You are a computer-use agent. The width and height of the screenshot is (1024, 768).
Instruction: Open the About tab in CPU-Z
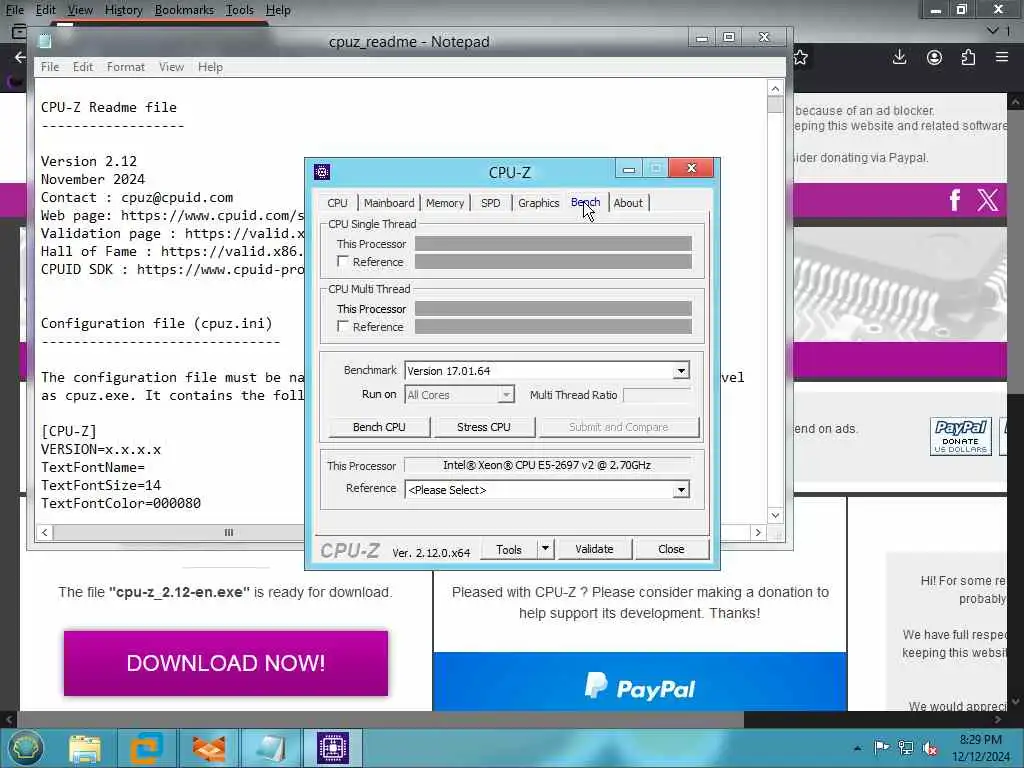pos(628,203)
